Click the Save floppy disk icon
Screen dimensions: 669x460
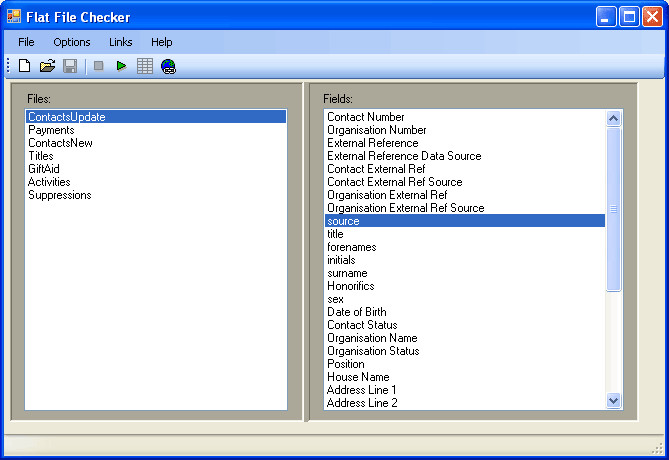coord(70,66)
